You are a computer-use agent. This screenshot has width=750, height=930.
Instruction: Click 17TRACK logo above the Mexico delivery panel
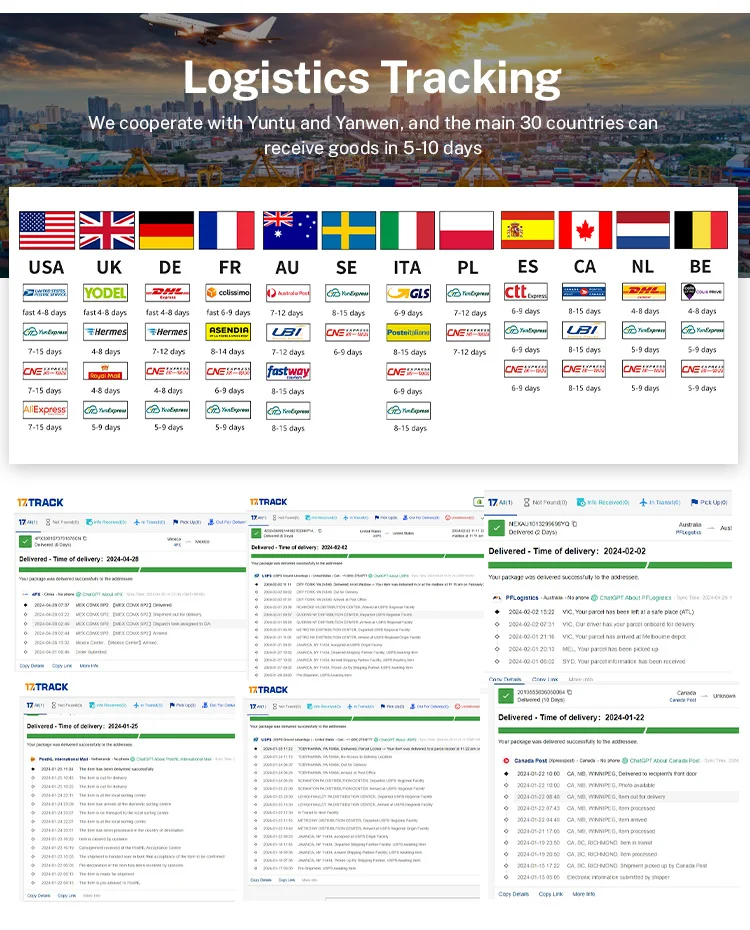pos(40,502)
